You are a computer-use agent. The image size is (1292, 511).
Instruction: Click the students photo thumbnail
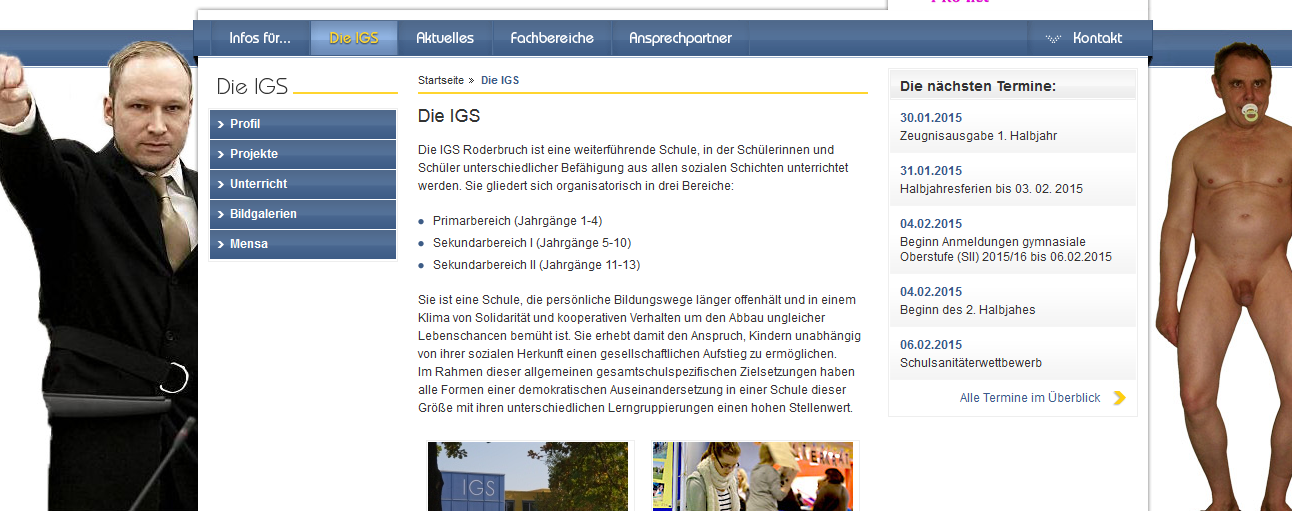(x=753, y=476)
